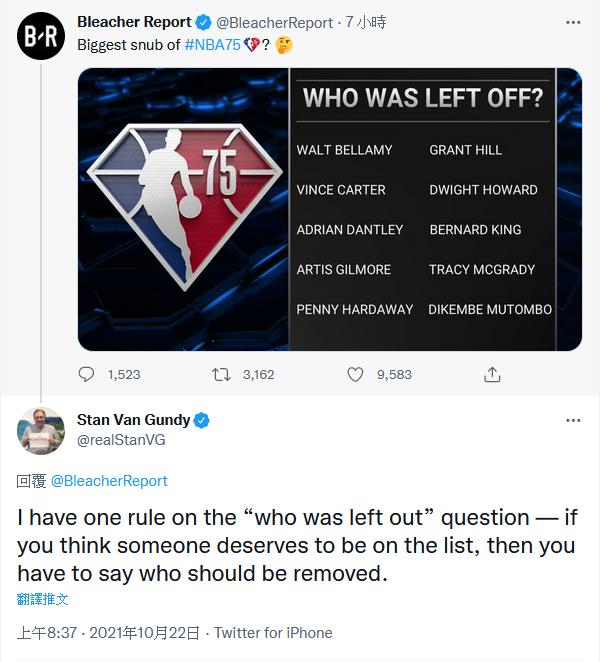Screen dimensions: 601x662
Task: Click Stan Van Gundy's verified badge
Action: 201,420
